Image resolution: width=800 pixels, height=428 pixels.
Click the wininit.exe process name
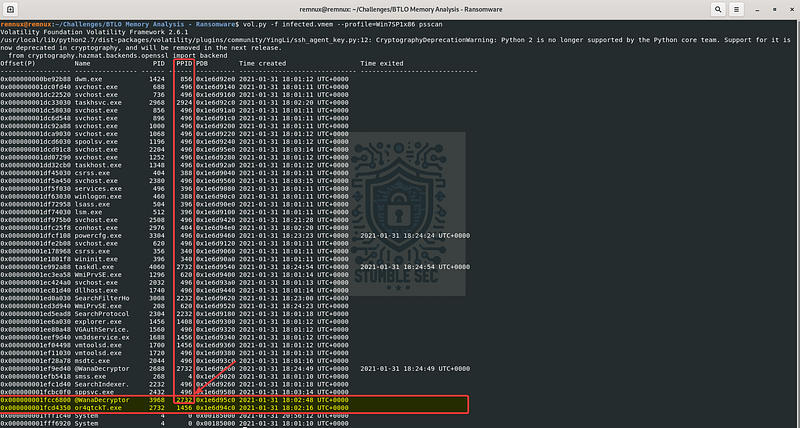[x=96, y=259]
